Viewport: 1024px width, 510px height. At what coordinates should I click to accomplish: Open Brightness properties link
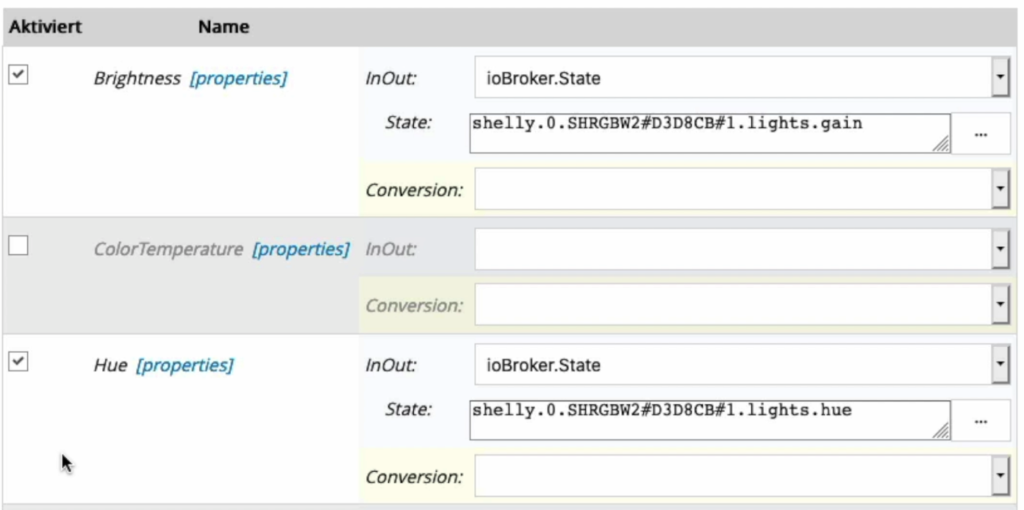pos(238,79)
